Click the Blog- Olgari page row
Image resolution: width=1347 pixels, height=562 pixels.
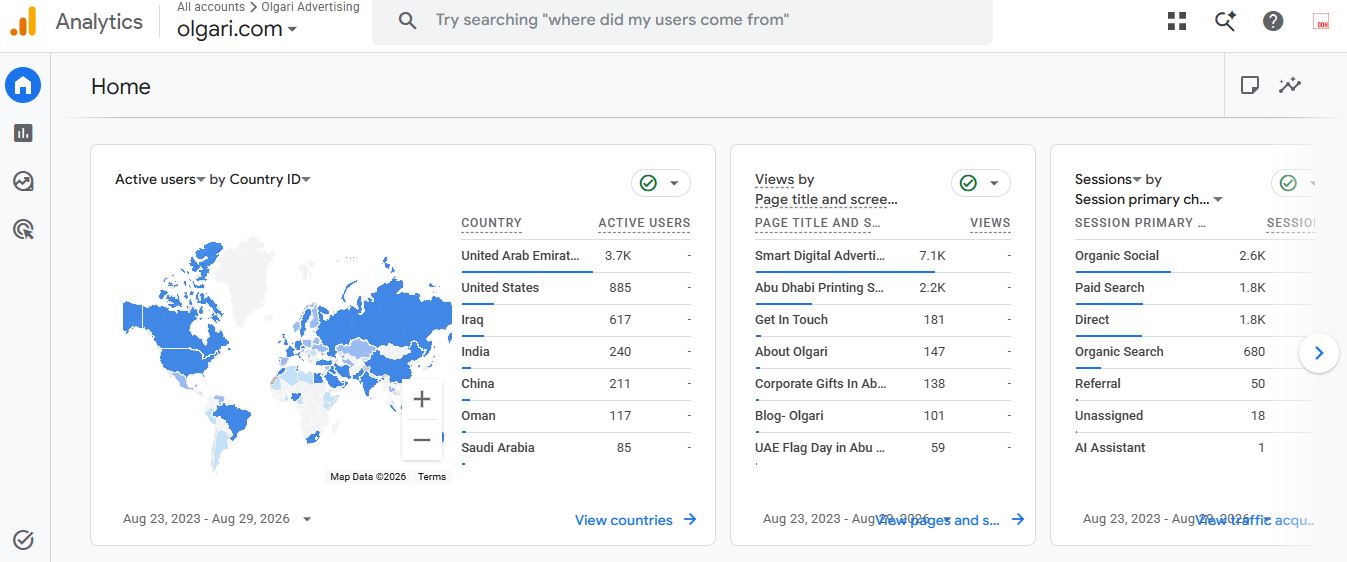pos(883,416)
